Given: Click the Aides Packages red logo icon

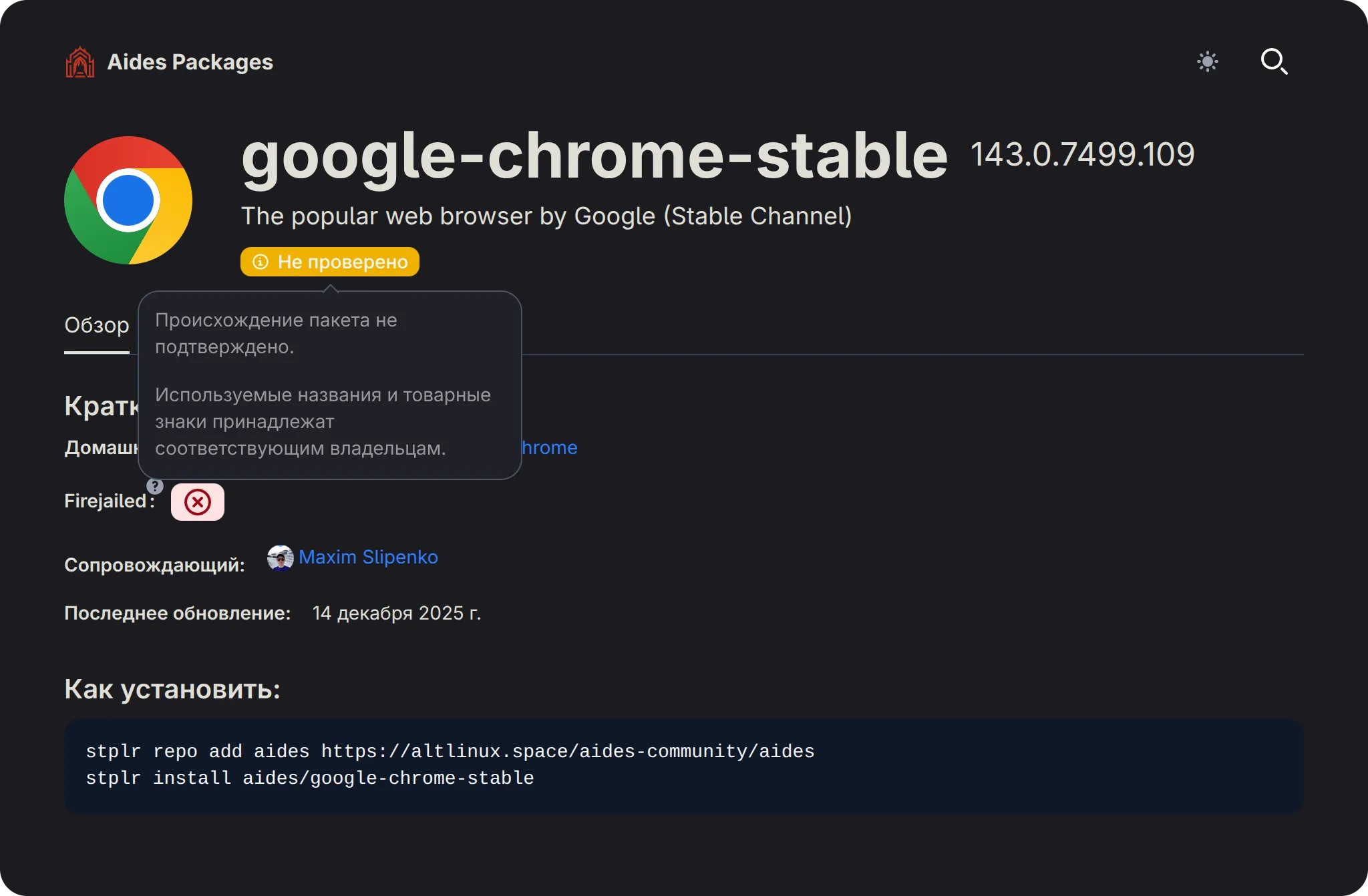Looking at the screenshot, I should [x=80, y=62].
